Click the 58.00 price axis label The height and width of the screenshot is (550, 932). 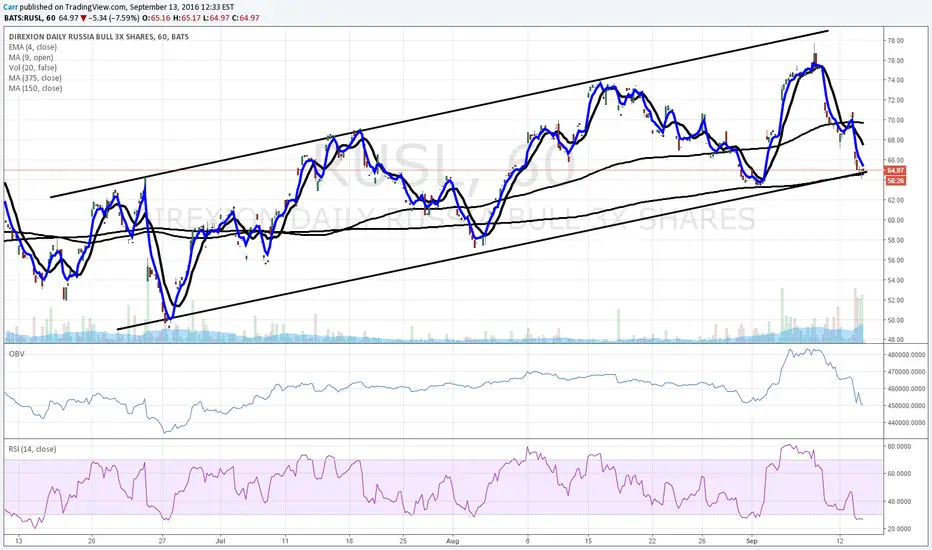tap(896, 240)
